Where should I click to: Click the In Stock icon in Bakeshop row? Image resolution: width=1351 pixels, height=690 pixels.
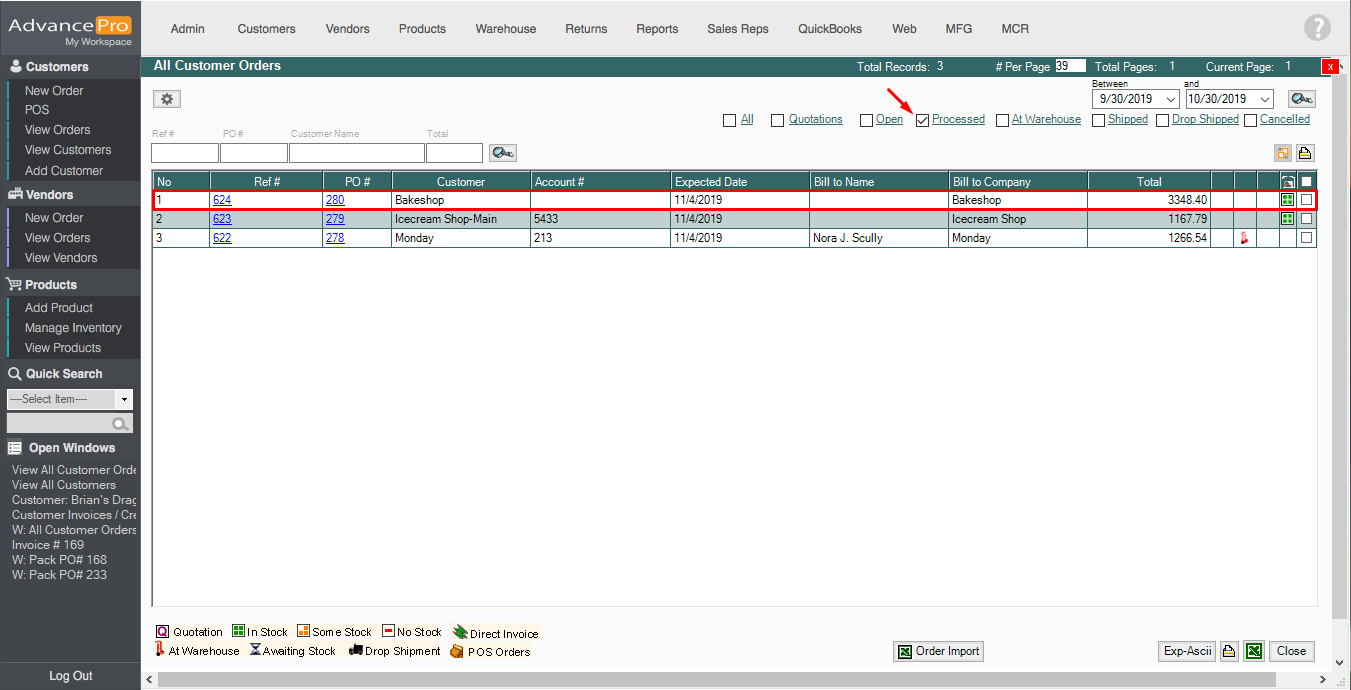[x=1287, y=200]
